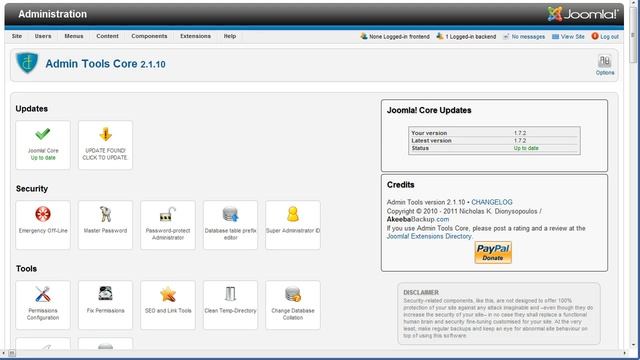Open the Extensions menu
The height and width of the screenshot is (360, 640).
[x=196, y=36]
